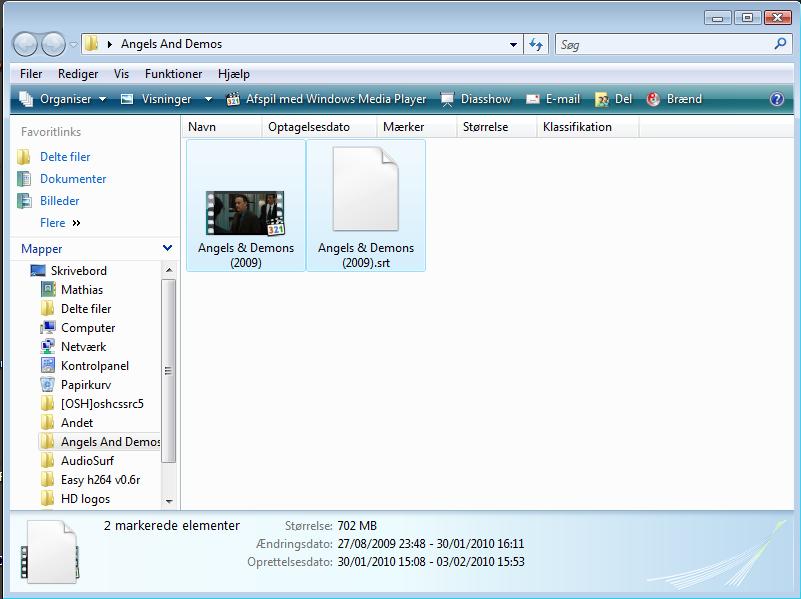Go back with the Back arrow button
This screenshot has width=801, height=599.
(x=25, y=44)
